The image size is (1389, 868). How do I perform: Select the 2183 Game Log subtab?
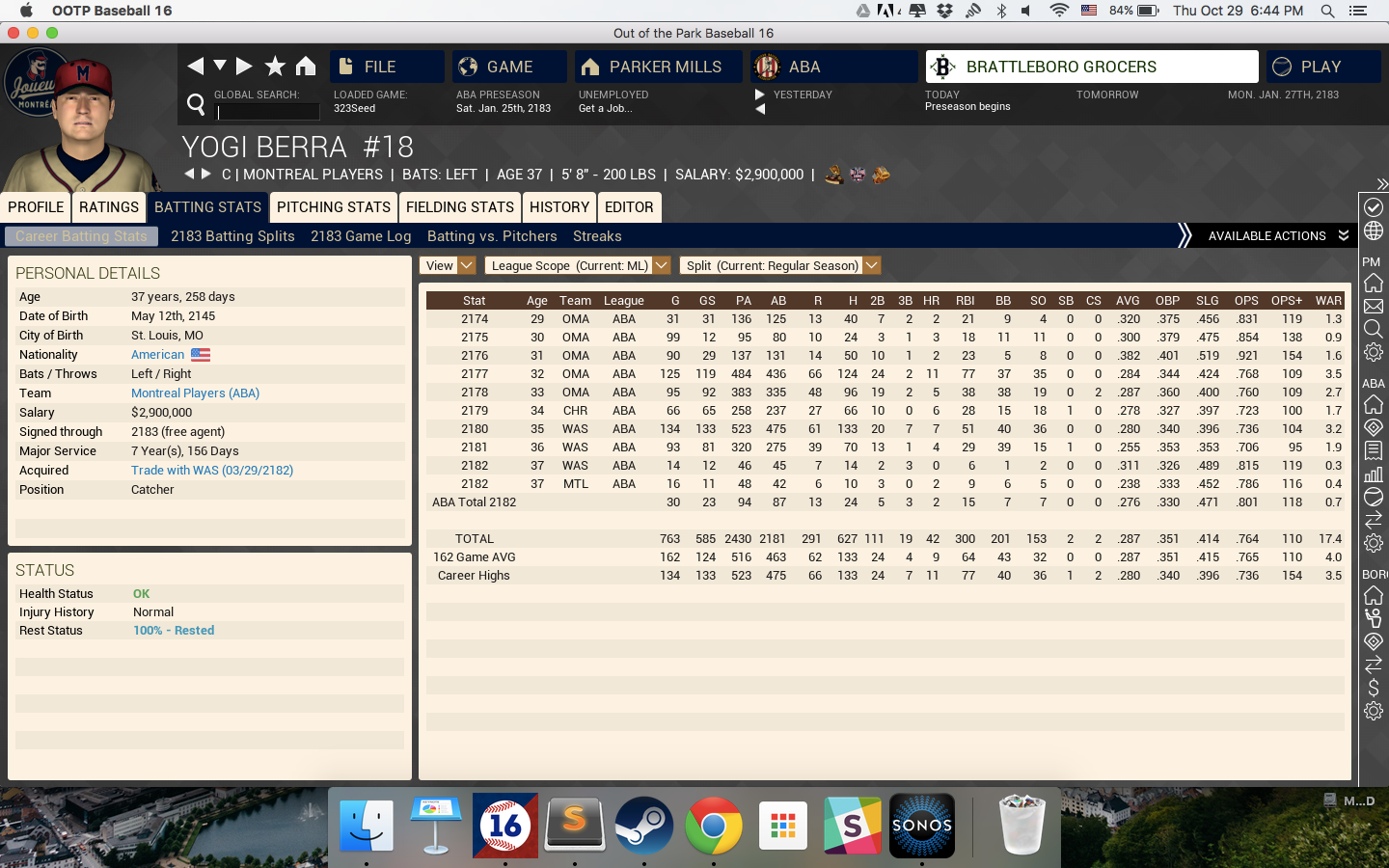point(361,236)
